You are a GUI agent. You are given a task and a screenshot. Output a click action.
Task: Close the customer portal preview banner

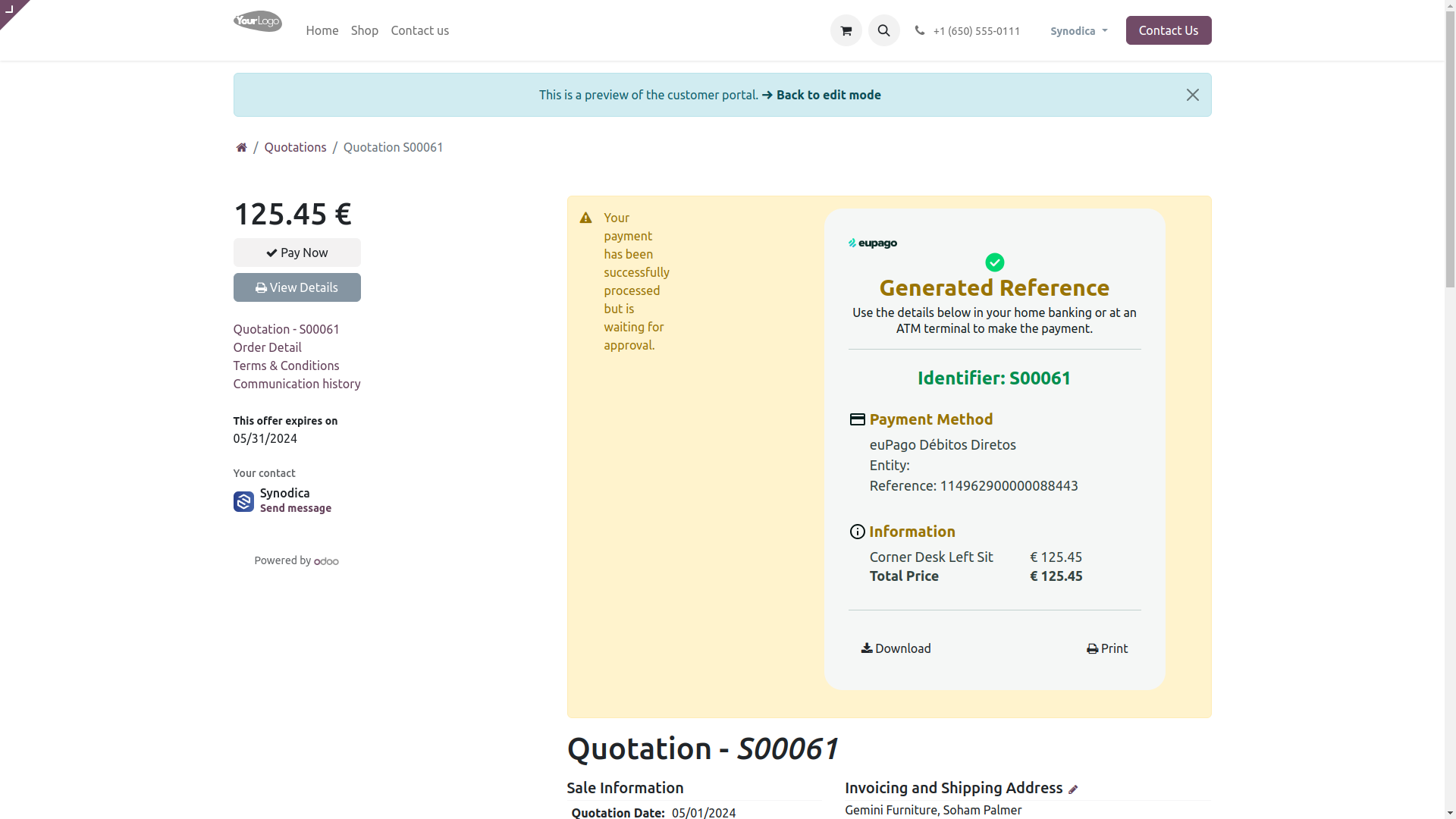[x=1193, y=95]
